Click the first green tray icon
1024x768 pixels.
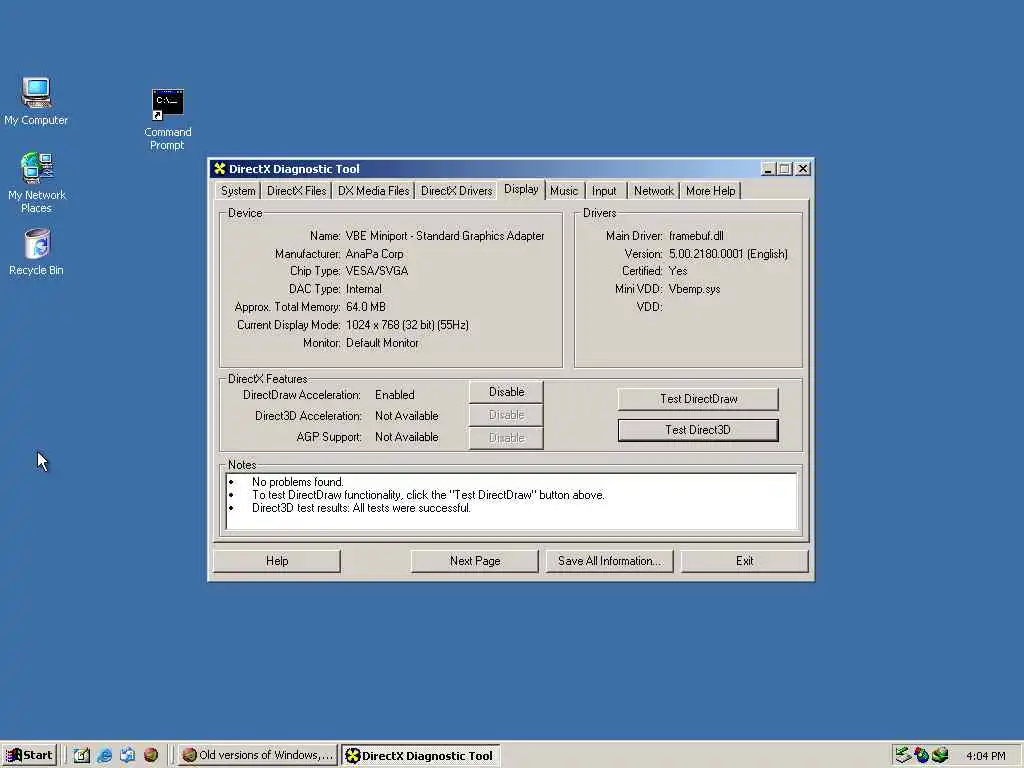tap(903, 755)
